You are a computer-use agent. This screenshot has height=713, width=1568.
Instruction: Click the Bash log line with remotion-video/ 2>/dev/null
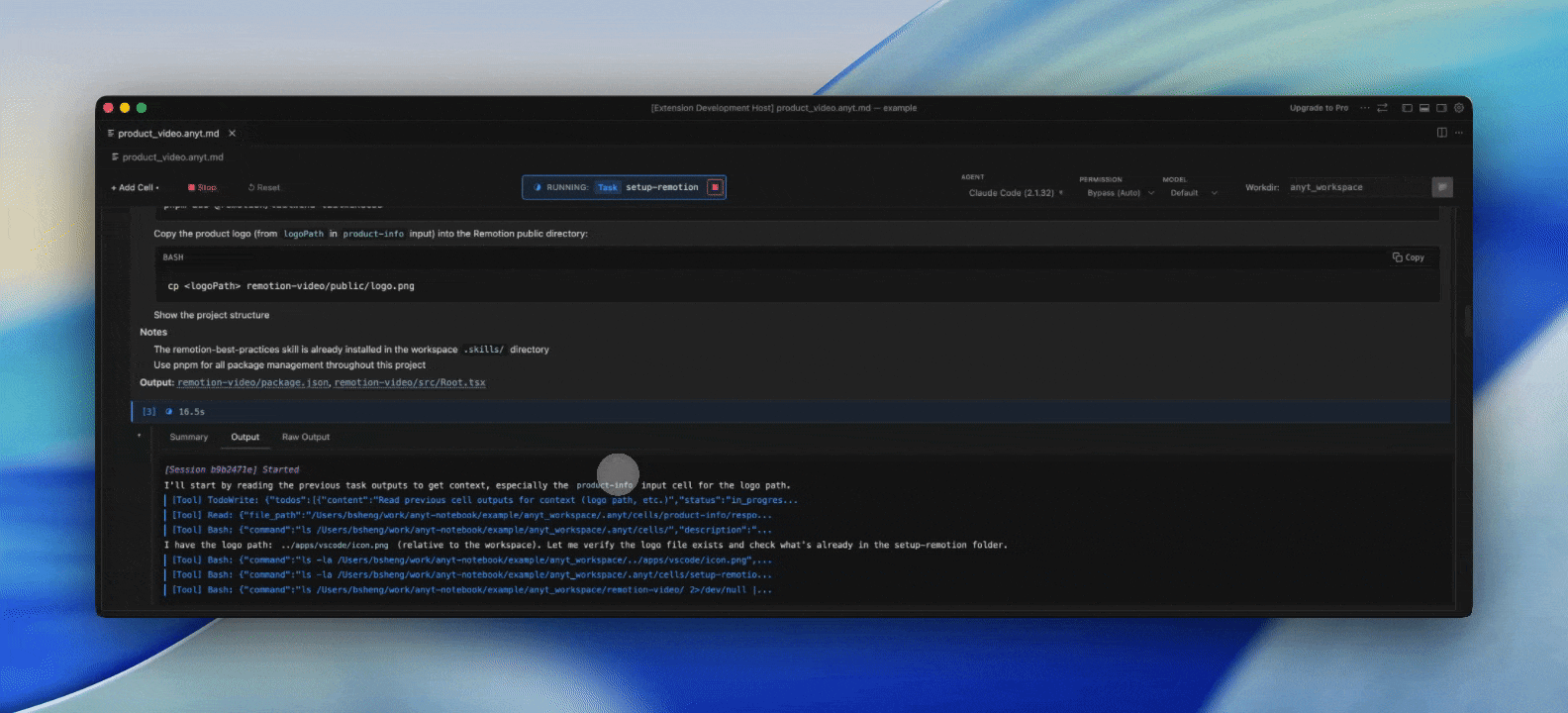[x=472, y=590]
